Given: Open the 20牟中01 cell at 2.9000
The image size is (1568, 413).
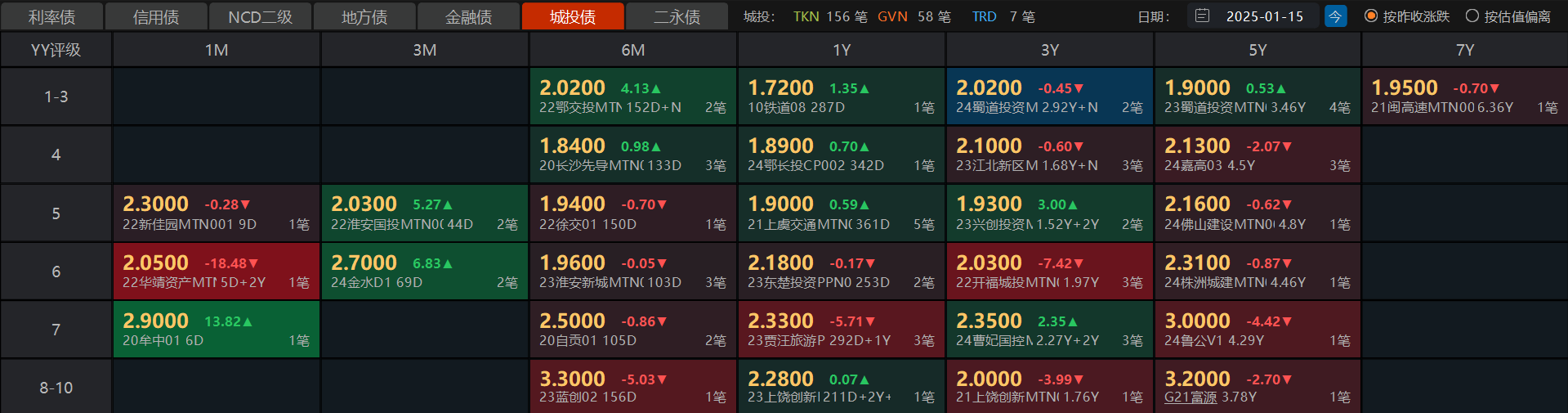Looking at the screenshot, I should click(217, 330).
